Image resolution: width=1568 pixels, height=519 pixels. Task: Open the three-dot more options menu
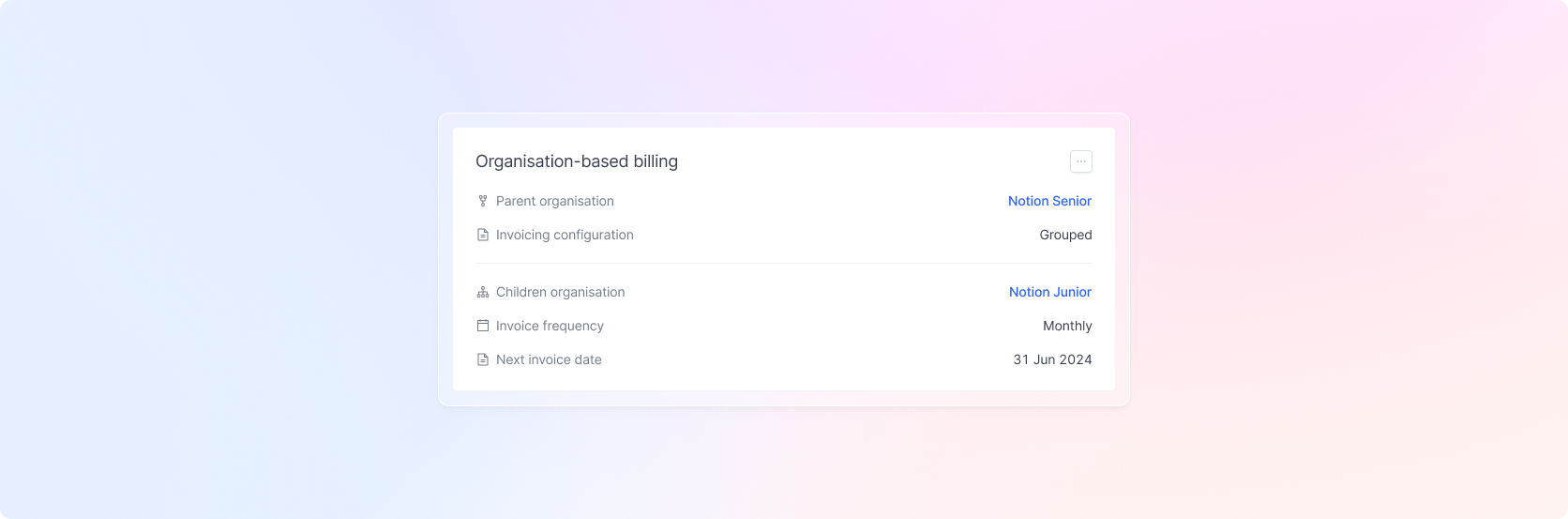[x=1081, y=161]
